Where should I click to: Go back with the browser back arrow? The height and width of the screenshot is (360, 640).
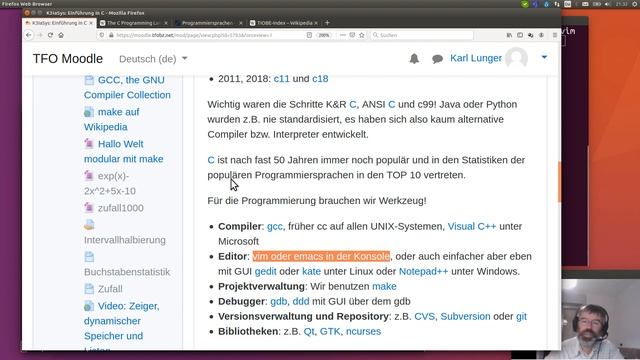coord(29,35)
